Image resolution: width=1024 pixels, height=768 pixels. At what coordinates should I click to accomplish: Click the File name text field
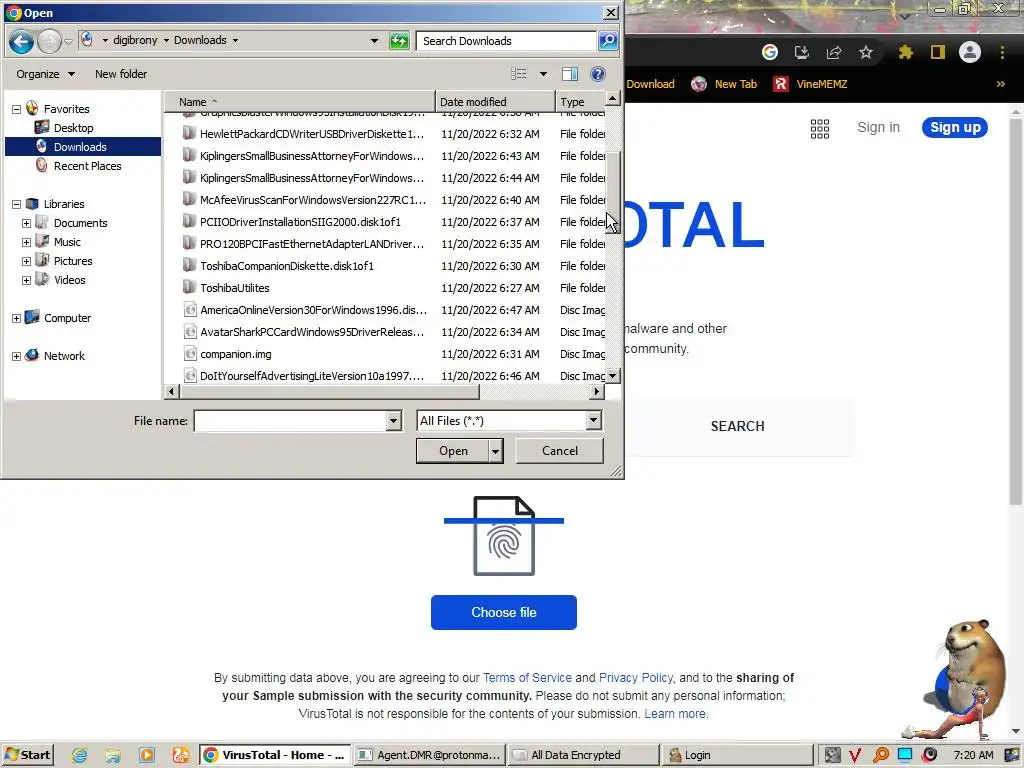coord(290,421)
